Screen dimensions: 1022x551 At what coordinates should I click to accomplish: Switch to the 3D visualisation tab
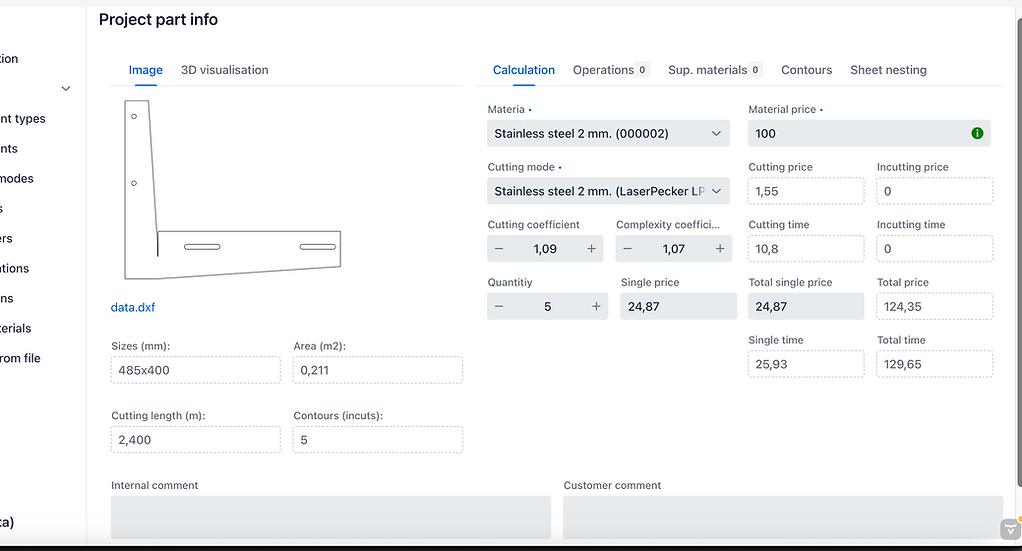tap(224, 70)
